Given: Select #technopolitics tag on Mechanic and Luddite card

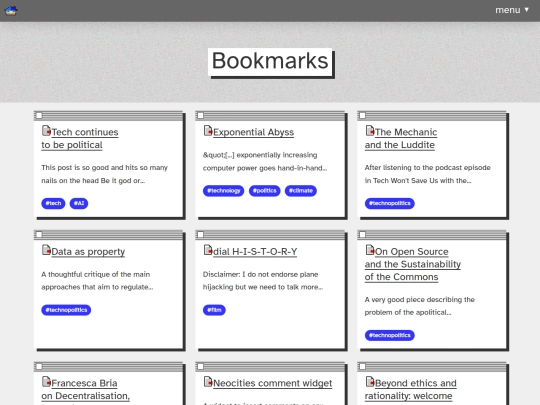Looking at the screenshot, I should point(390,203).
